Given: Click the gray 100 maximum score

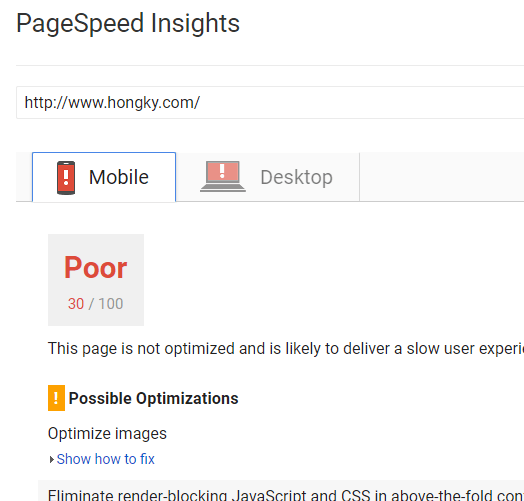Looking at the screenshot, I should [x=111, y=304].
